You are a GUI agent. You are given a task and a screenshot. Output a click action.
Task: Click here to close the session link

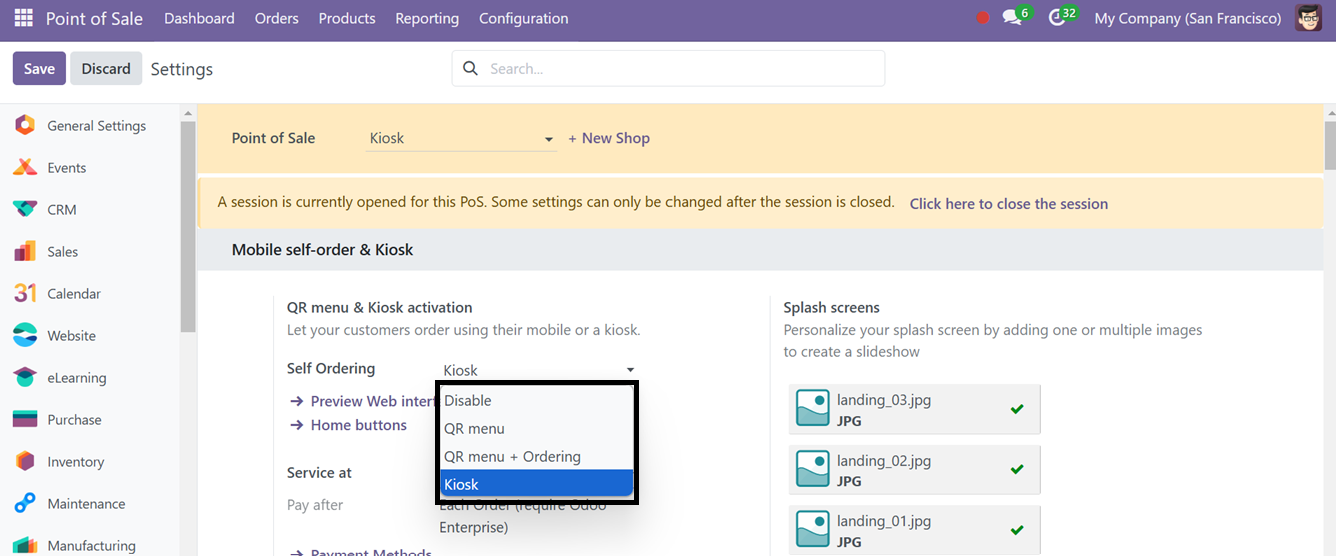(1008, 203)
